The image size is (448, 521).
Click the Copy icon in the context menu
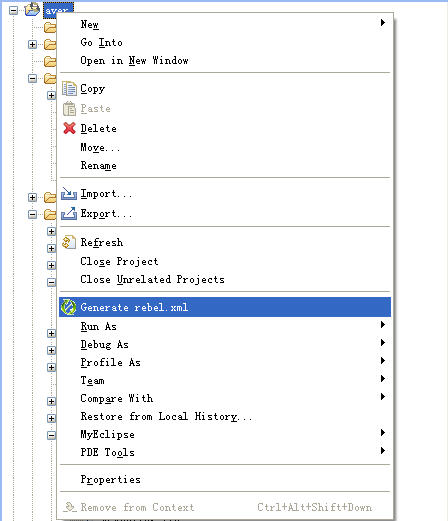(69, 89)
